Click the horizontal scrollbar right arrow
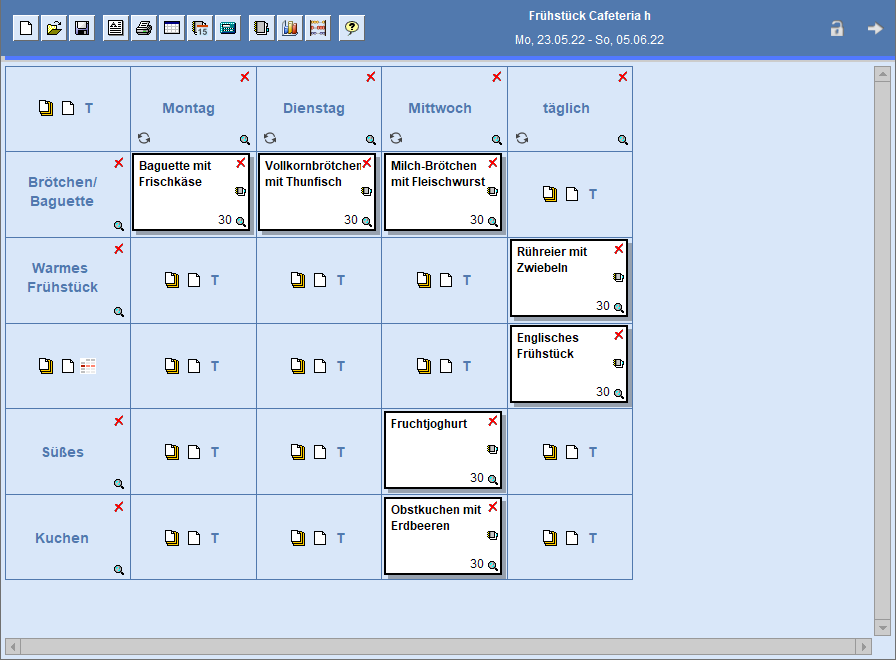The image size is (896, 660). pyautogui.click(x=864, y=646)
